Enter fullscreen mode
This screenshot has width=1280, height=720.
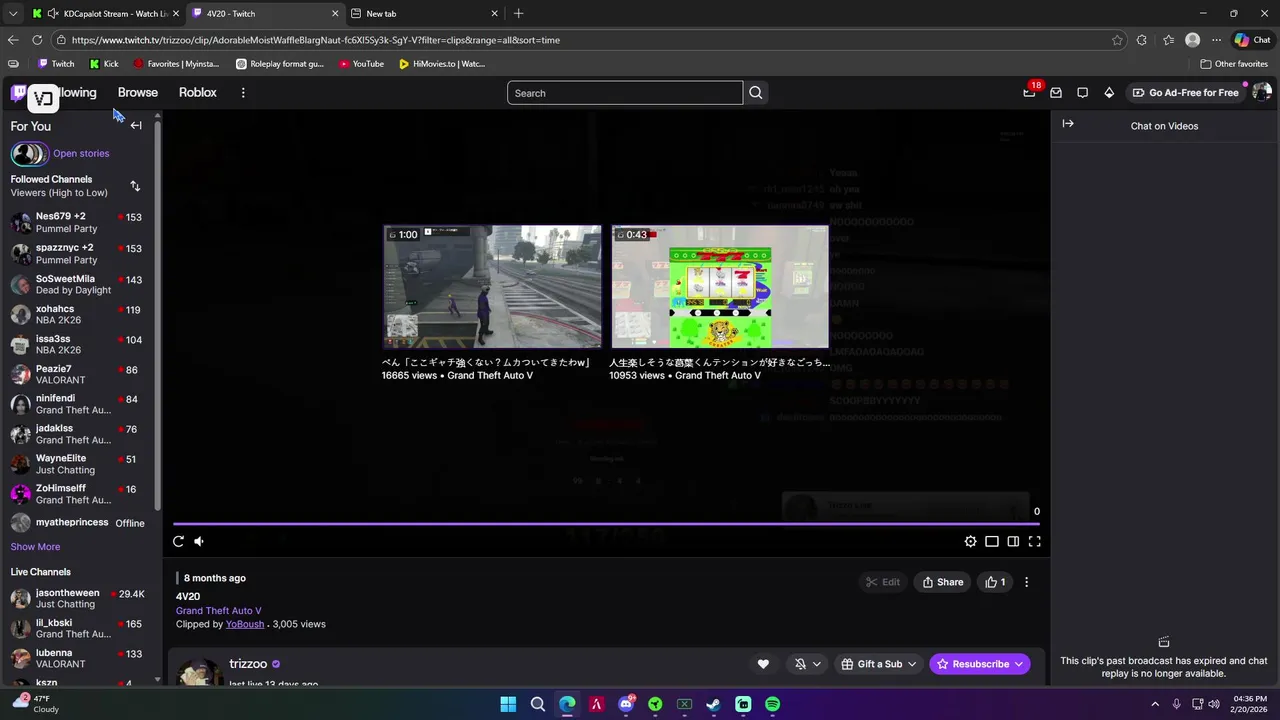[1035, 541]
